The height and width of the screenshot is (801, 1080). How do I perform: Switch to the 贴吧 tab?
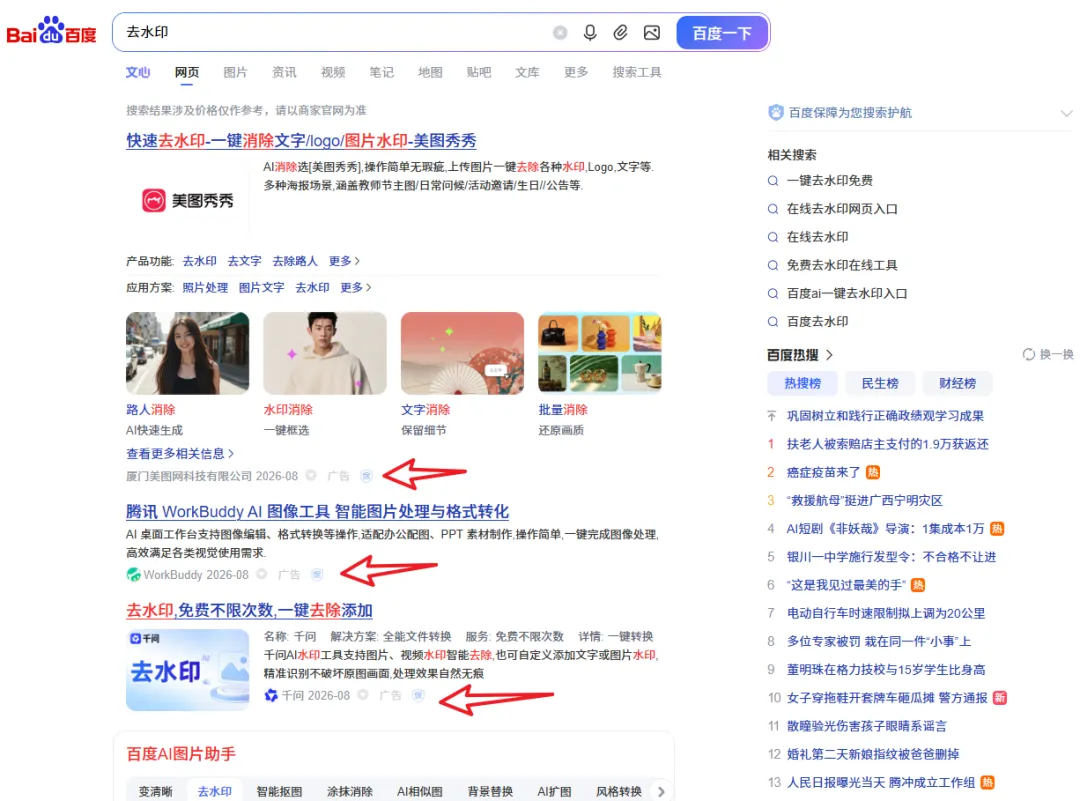(479, 72)
